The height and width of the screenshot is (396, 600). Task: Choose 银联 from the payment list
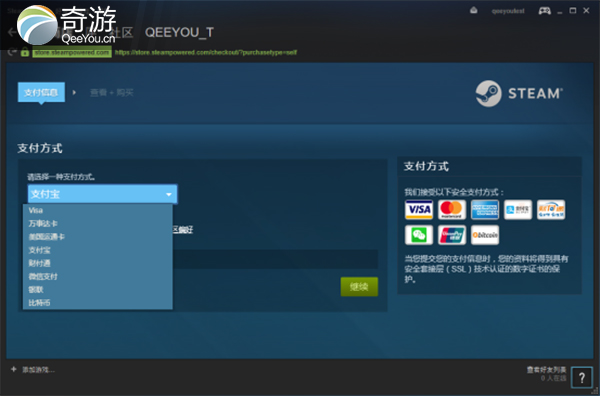pyautogui.click(x=98, y=290)
